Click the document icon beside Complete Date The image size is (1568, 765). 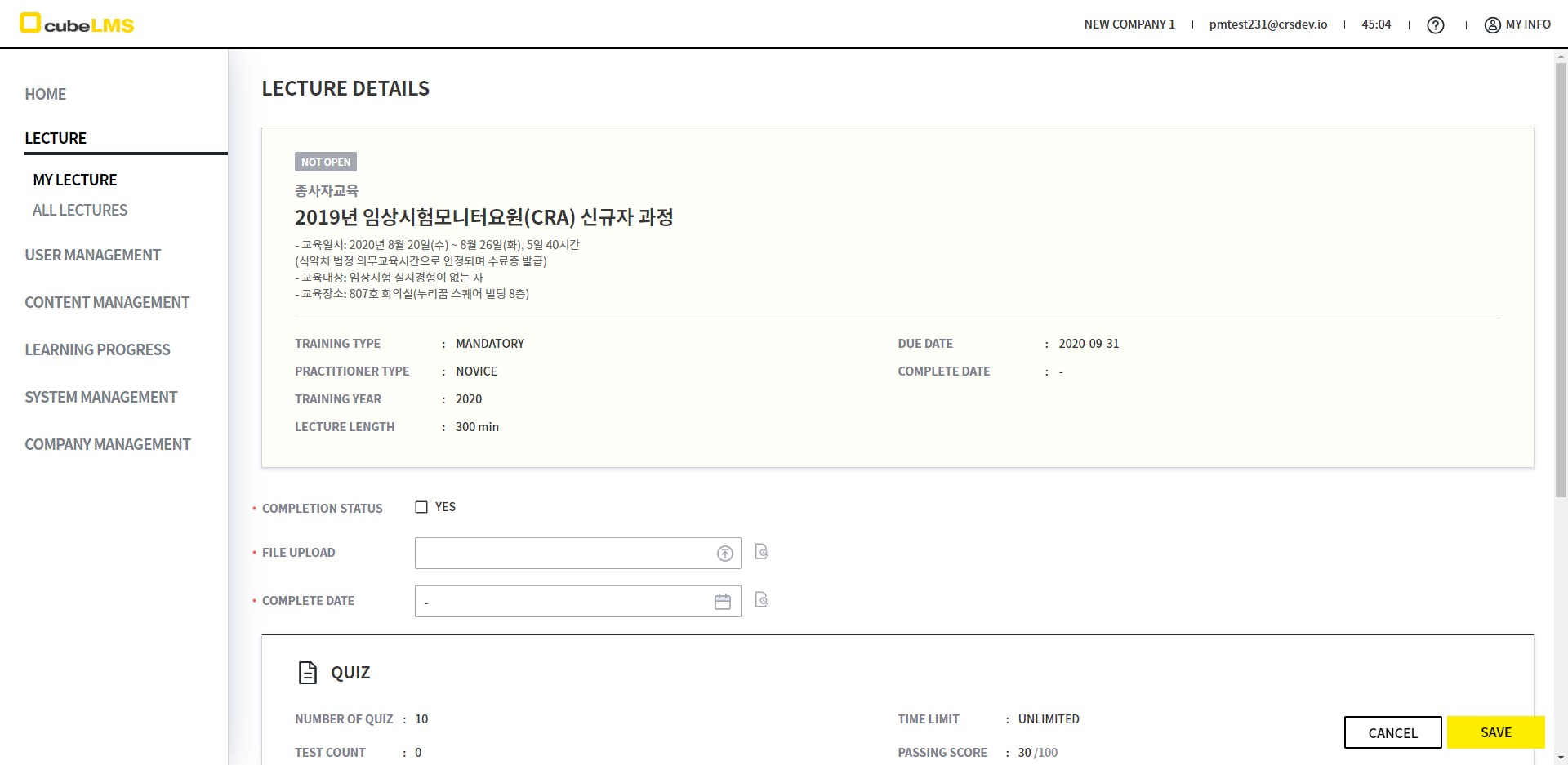pos(761,600)
